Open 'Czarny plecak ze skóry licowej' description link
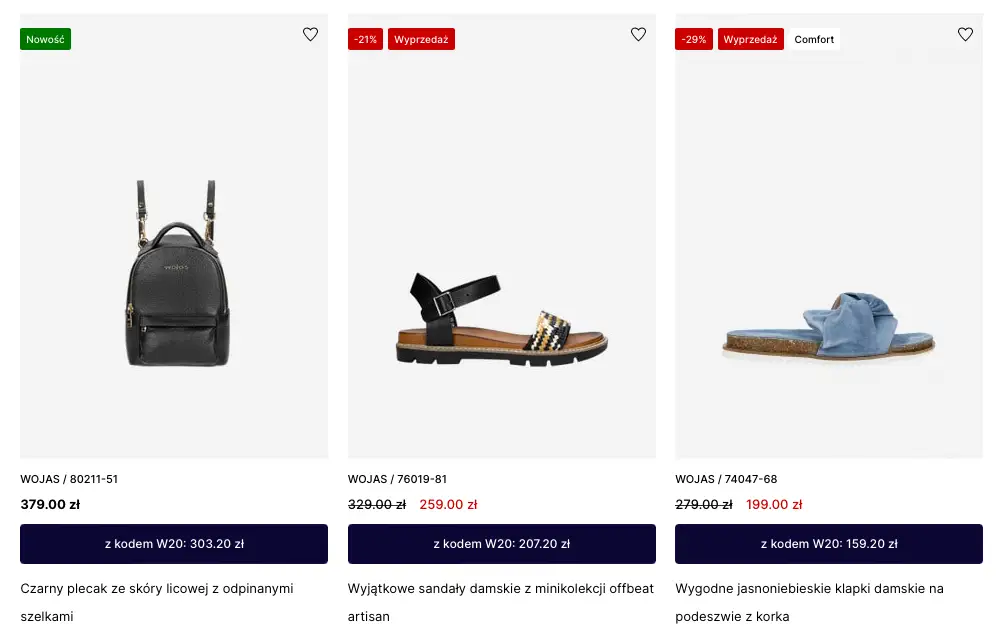This screenshot has height=638, width=996. [x=157, y=589]
